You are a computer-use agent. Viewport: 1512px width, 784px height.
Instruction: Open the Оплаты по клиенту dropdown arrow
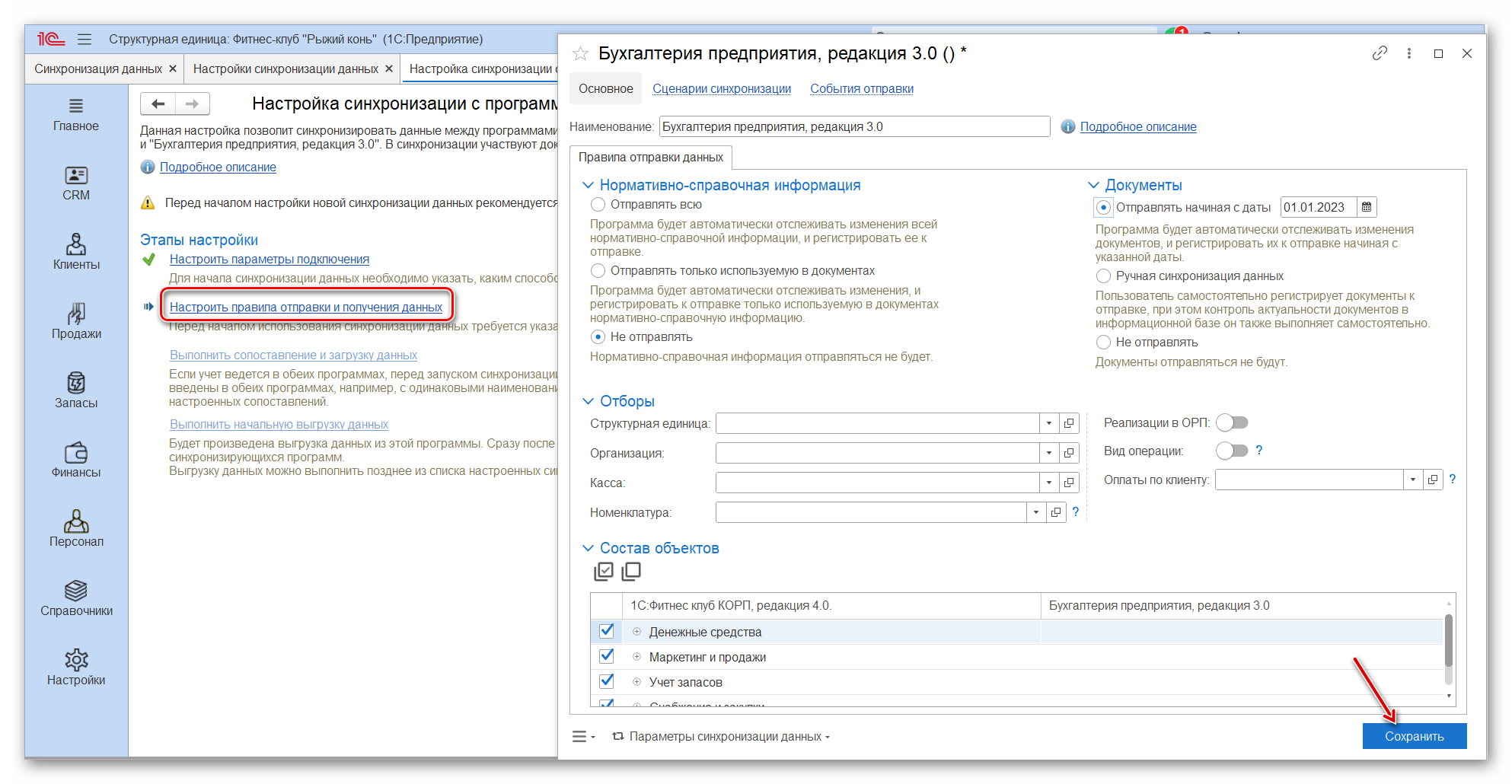(x=1413, y=480)
